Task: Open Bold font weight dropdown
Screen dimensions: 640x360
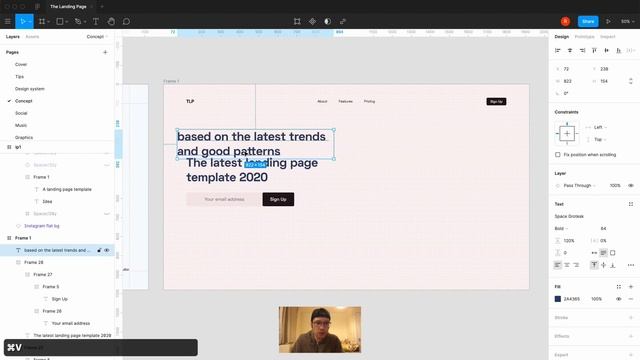Action: (561, 229)
